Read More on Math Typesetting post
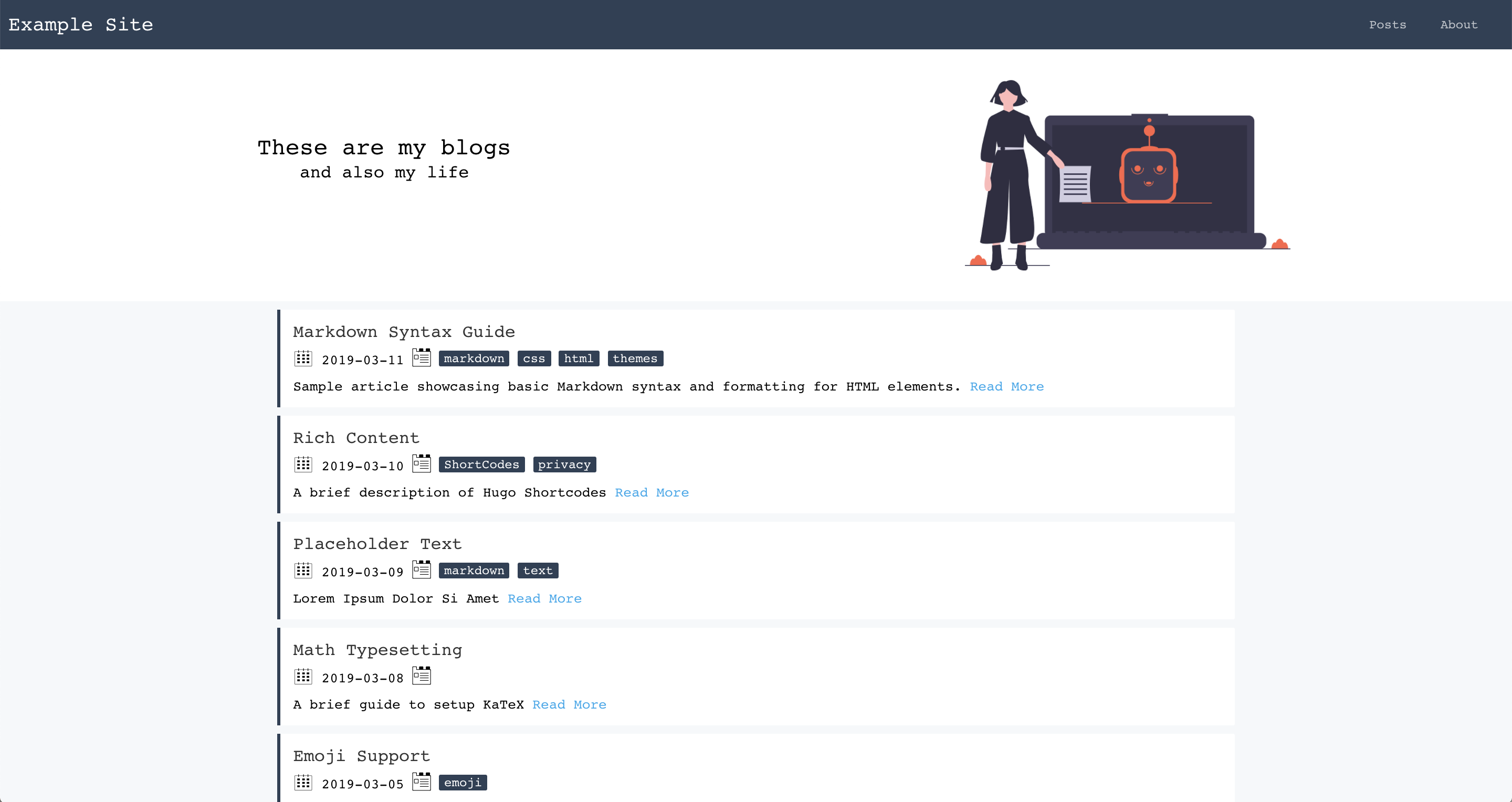 tap(569, 704)
